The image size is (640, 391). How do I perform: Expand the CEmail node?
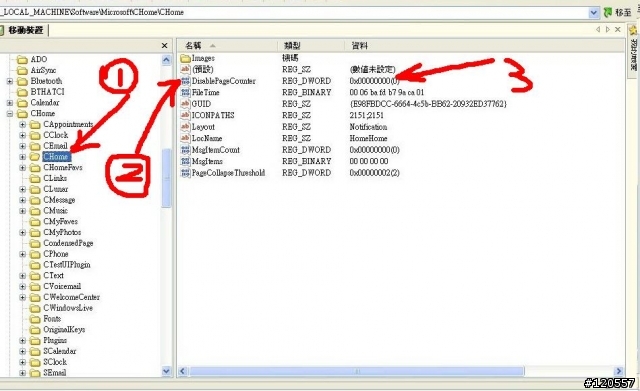23,146
